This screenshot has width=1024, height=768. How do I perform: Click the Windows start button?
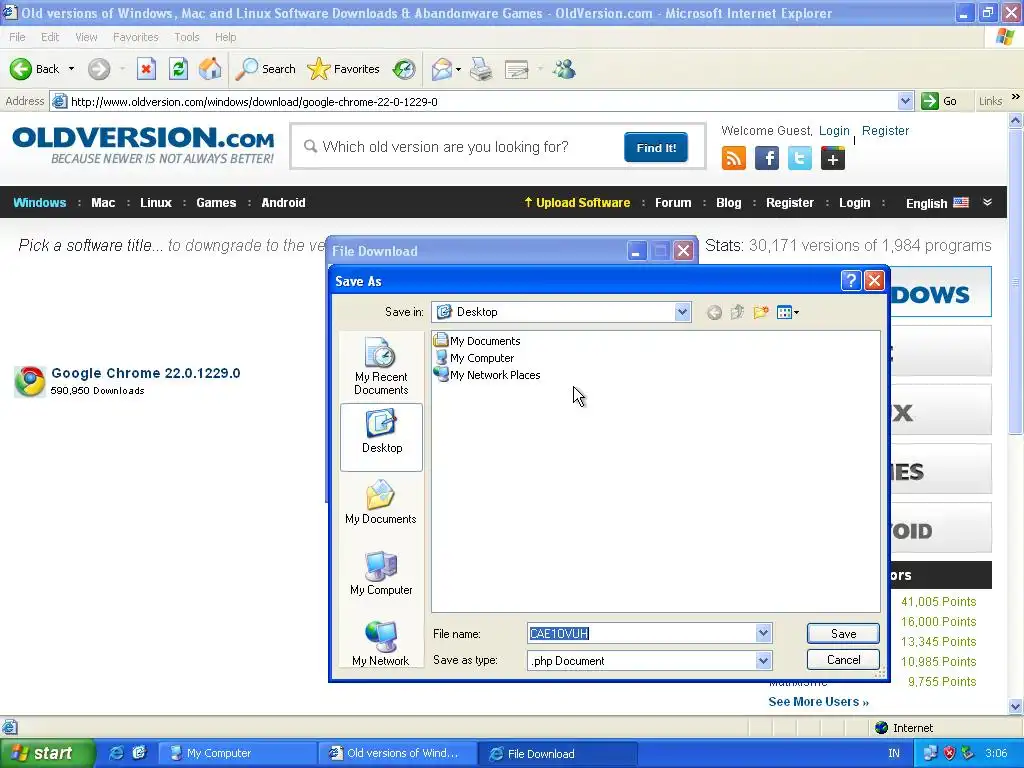46,754
